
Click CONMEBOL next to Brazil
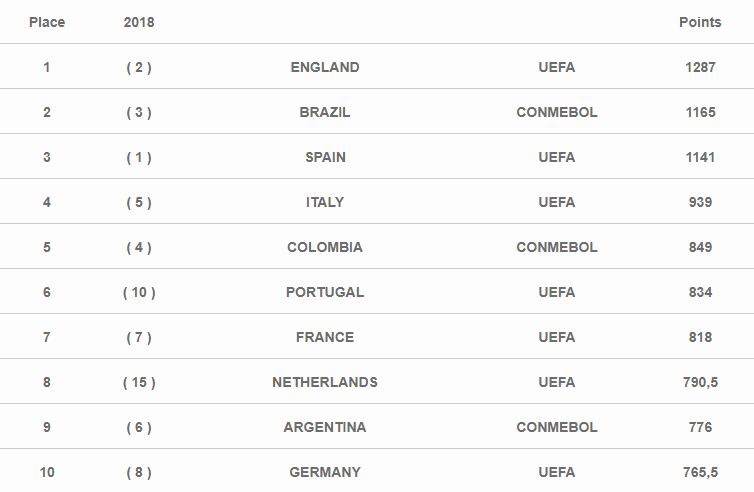click(x=557, y=112)
